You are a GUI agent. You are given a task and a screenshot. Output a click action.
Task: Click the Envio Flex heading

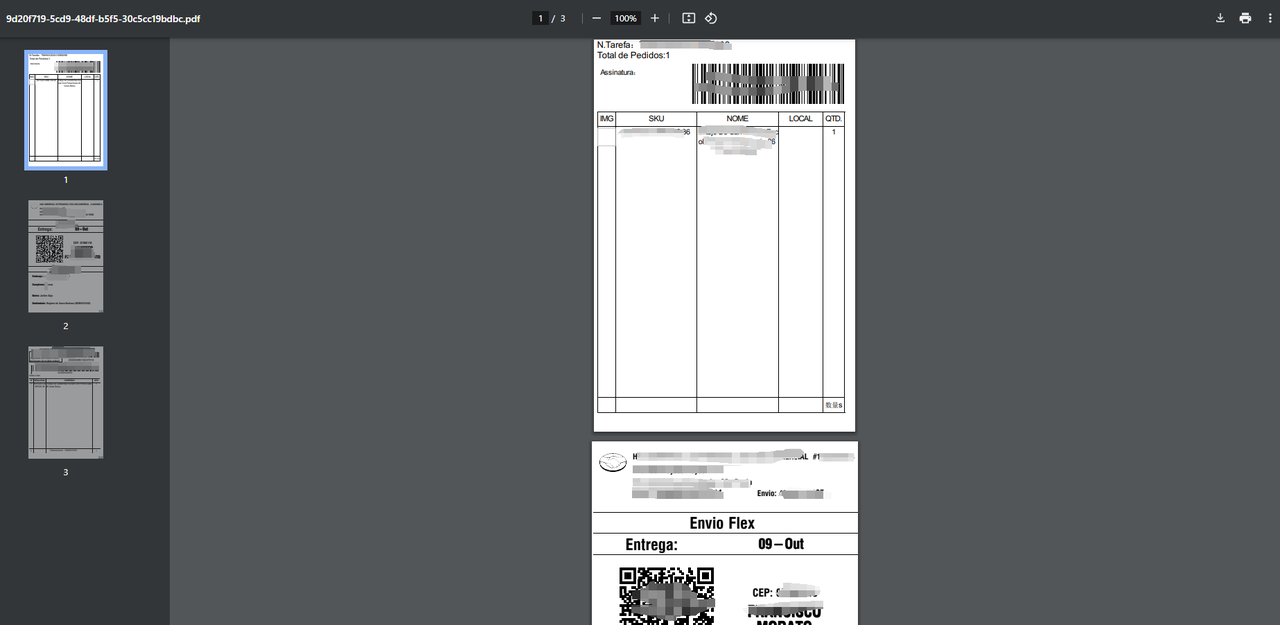722,523
